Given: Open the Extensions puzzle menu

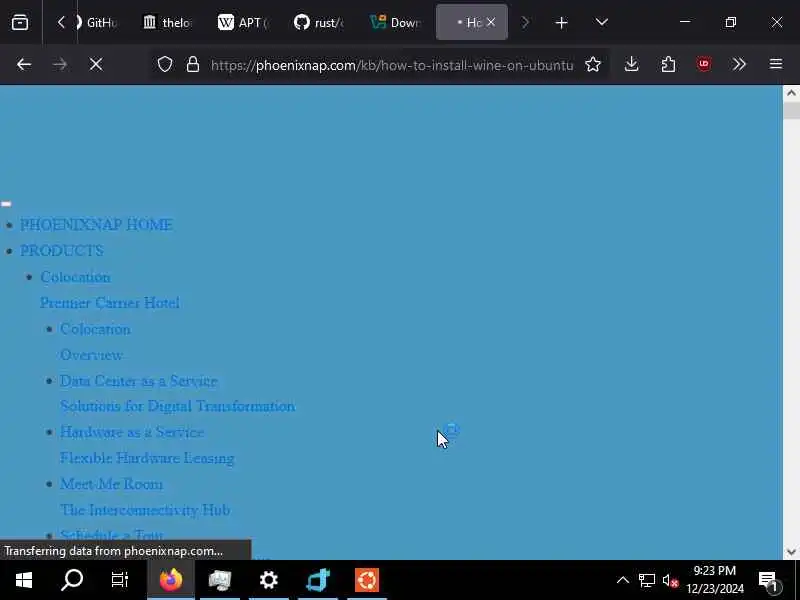Looking at the screenshot, I should point(668,64).
